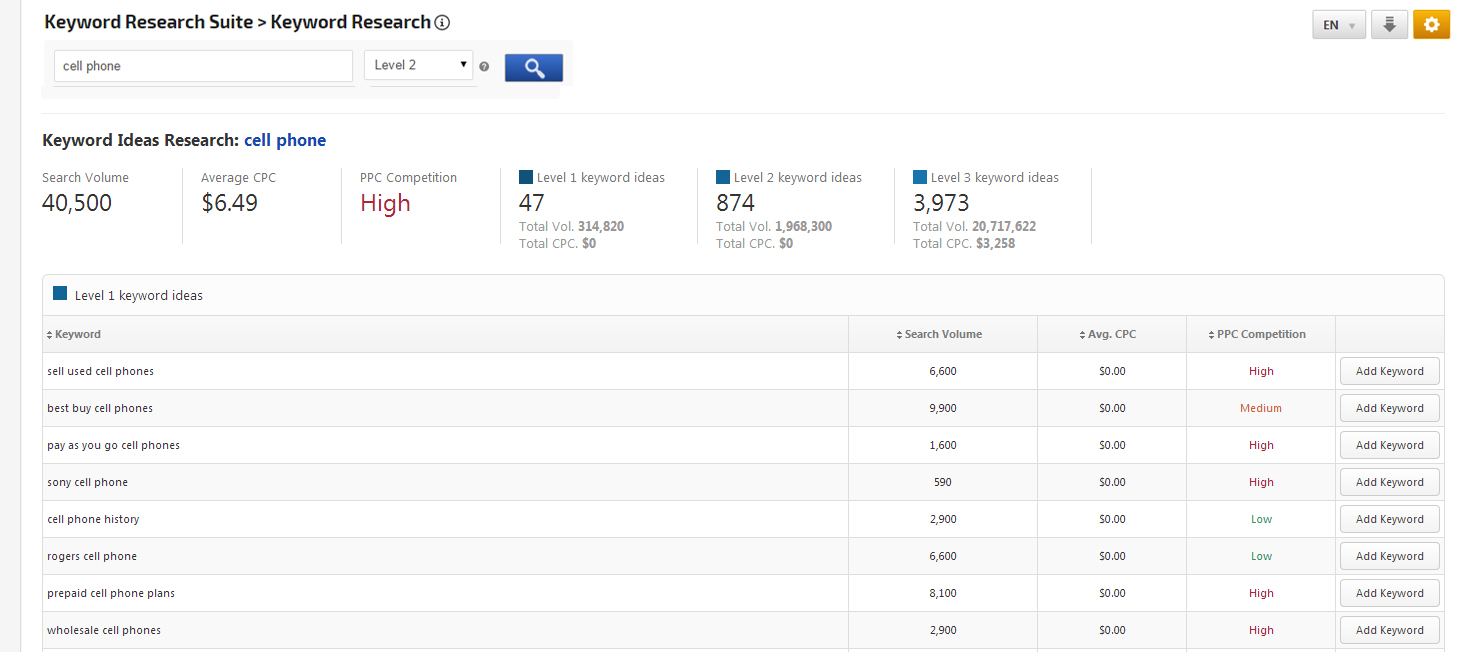
Task: Click Level 2 keyword ideas color swatch
Action: [x=723, y=177]
